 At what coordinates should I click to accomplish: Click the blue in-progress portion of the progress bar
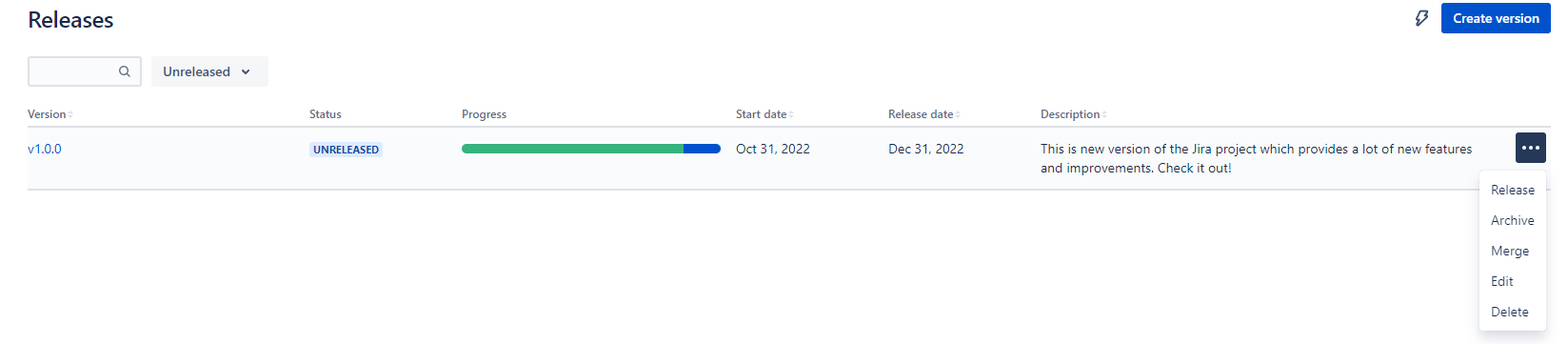[x=702, y=149]
